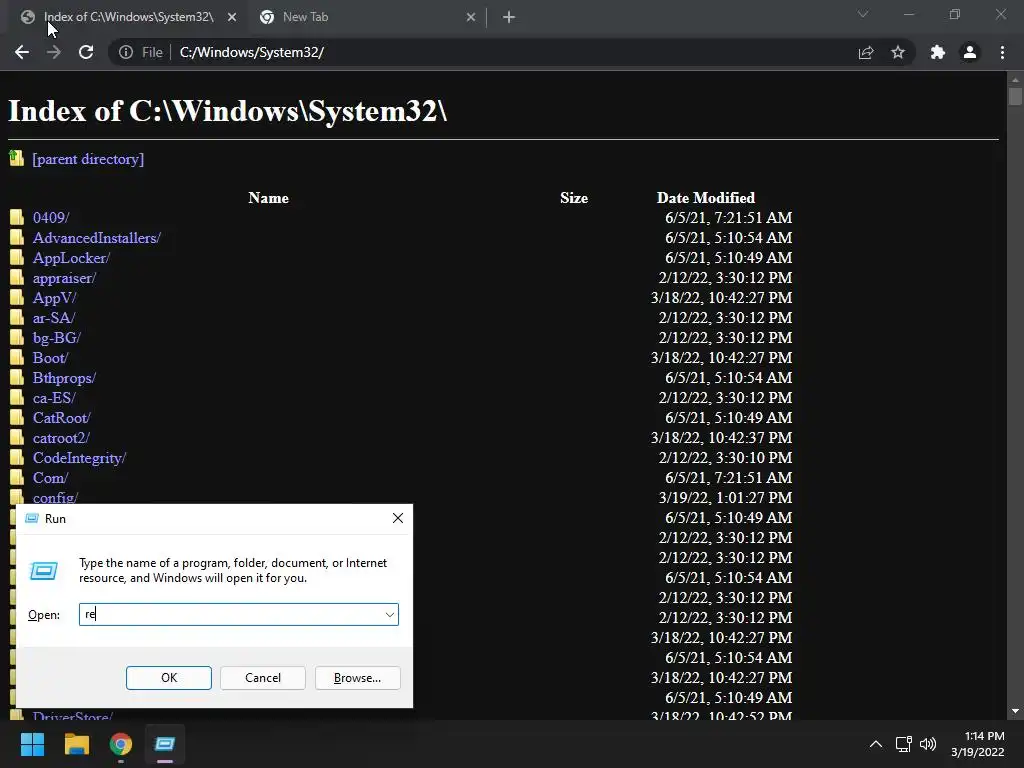
Task: Open the ar-SA/ folder link
Action: click(x=54, y=318)
